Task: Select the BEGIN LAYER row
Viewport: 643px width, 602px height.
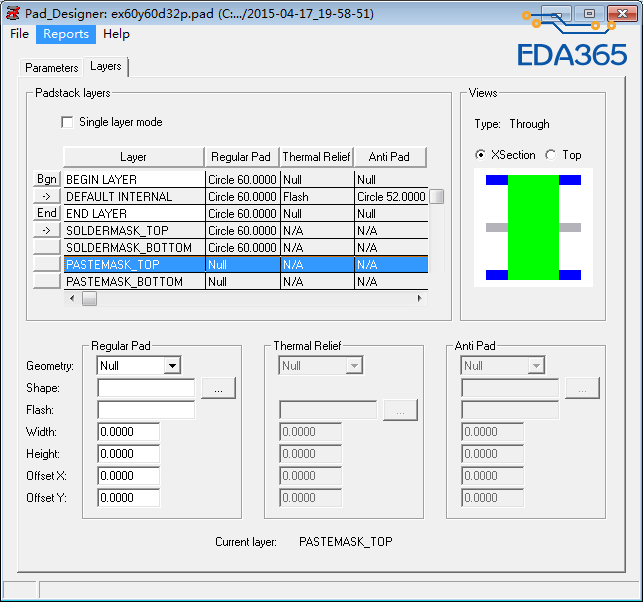Action: tap(246, 180)
